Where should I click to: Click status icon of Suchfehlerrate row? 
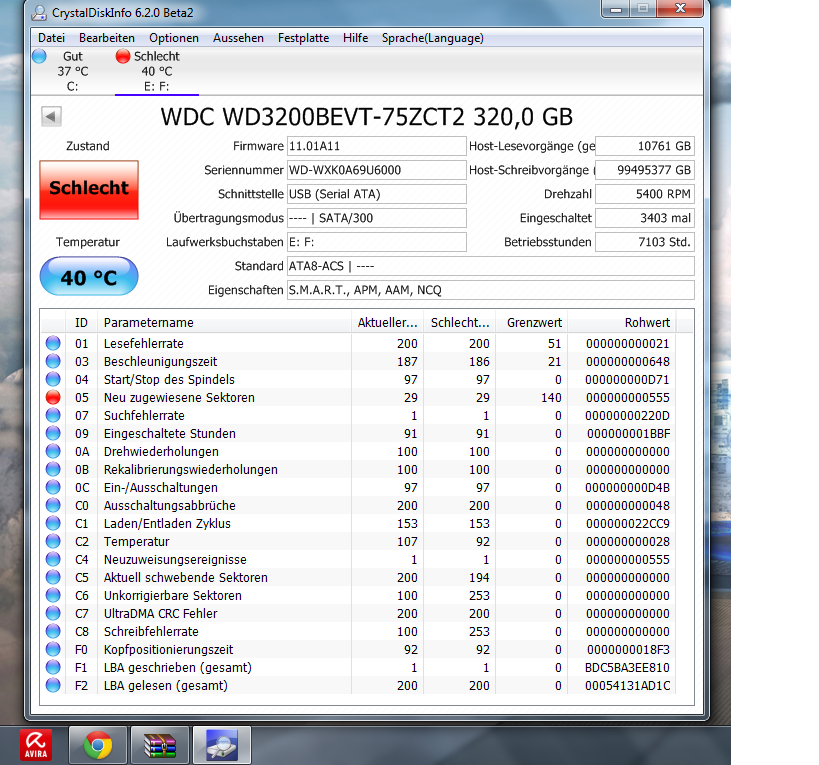click(x=53, y=415)
